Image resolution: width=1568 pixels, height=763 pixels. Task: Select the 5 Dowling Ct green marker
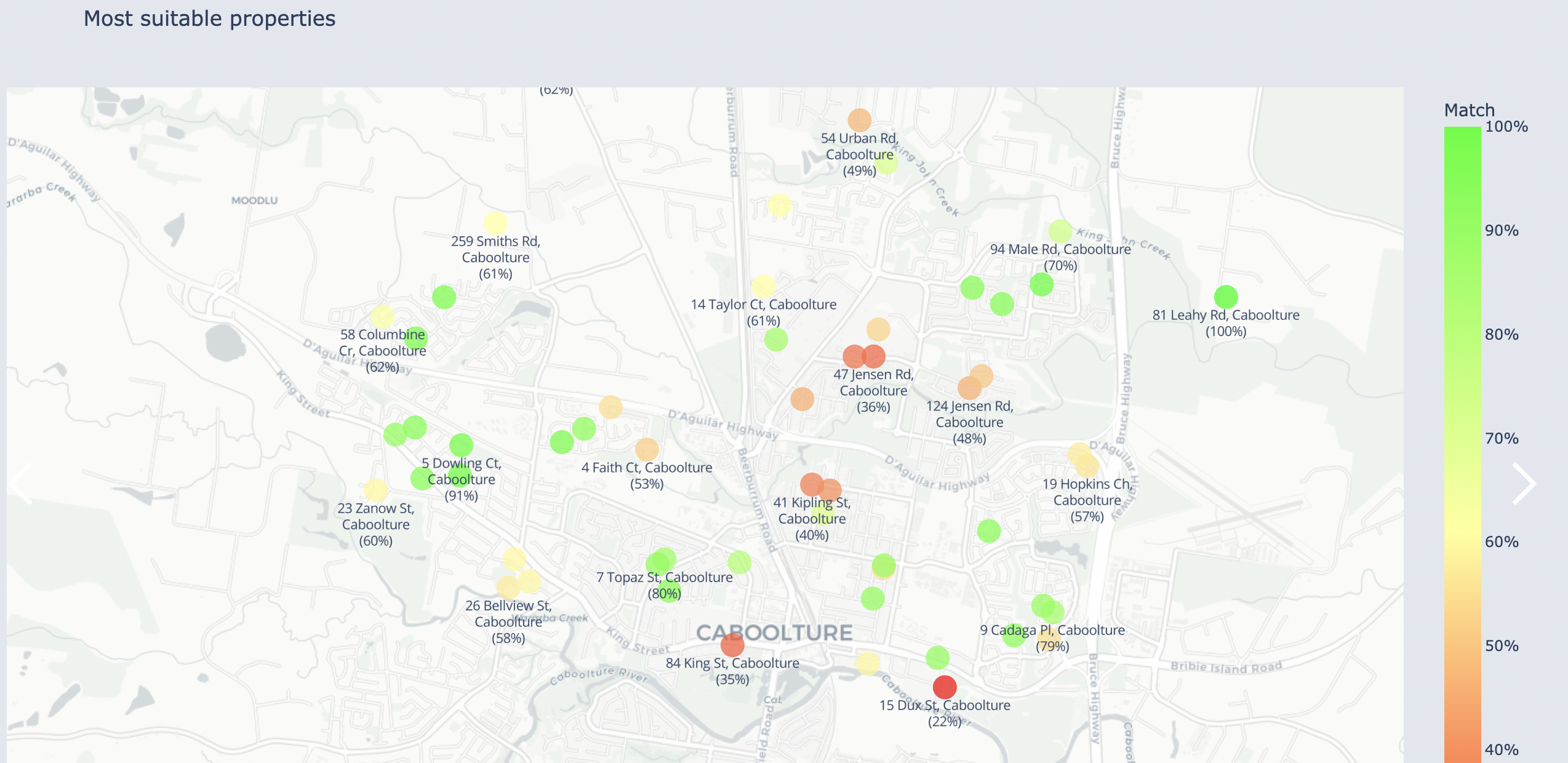point(461,445)
